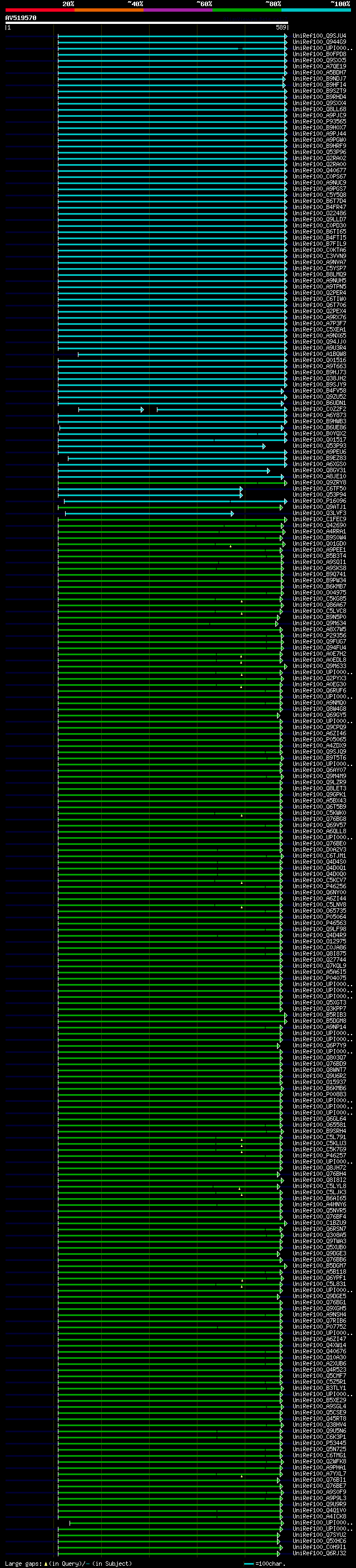Screen dimensions: 356x1568
Task: Click hit label UniRef100_A4ICK8
Action: click(x=319, y=1516)
